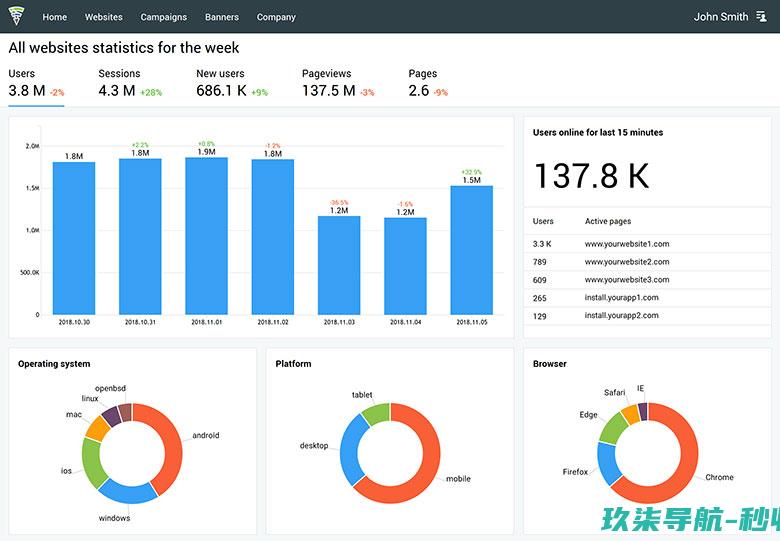Click the bar for 2018.11.04
The image size is (780, 541).
(405, 266)
